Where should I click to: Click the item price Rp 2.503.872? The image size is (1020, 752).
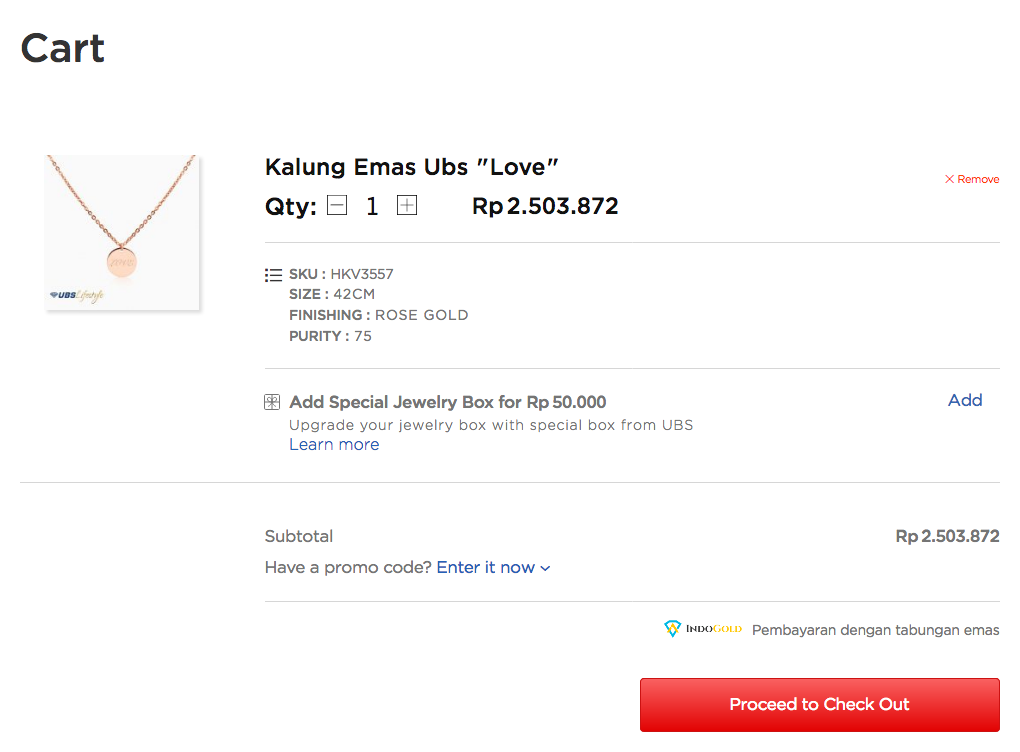click(x=545, y=206)
